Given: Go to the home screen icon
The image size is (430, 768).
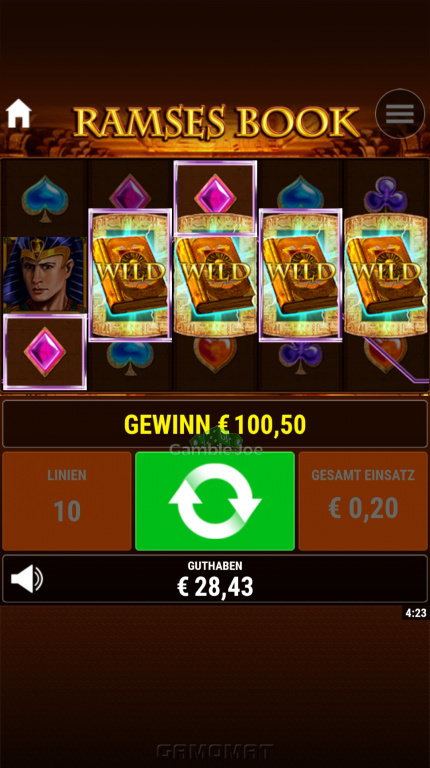Looking at the screenshot, I should (x=19, y=114).
